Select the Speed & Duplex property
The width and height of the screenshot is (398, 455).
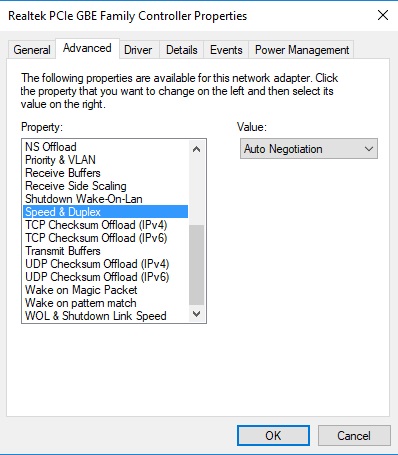point(105,212)
